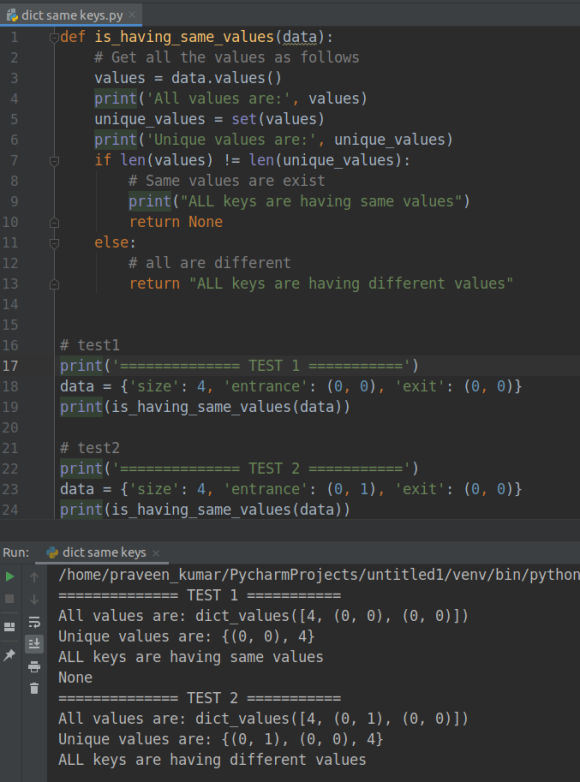Collapse the else block fold on line 11
The width and height of the screenshot is (580, 782).
point(54,243)
